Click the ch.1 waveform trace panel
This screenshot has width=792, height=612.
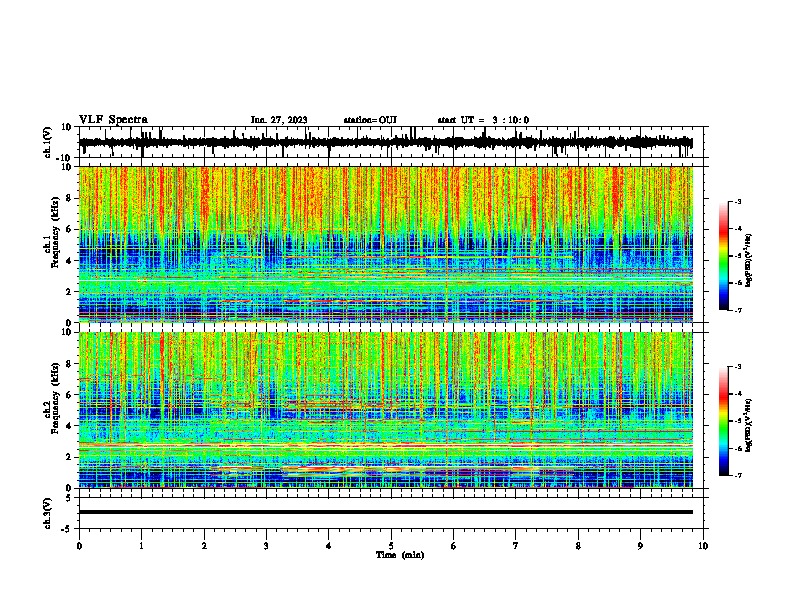click(x=390, y=142)
